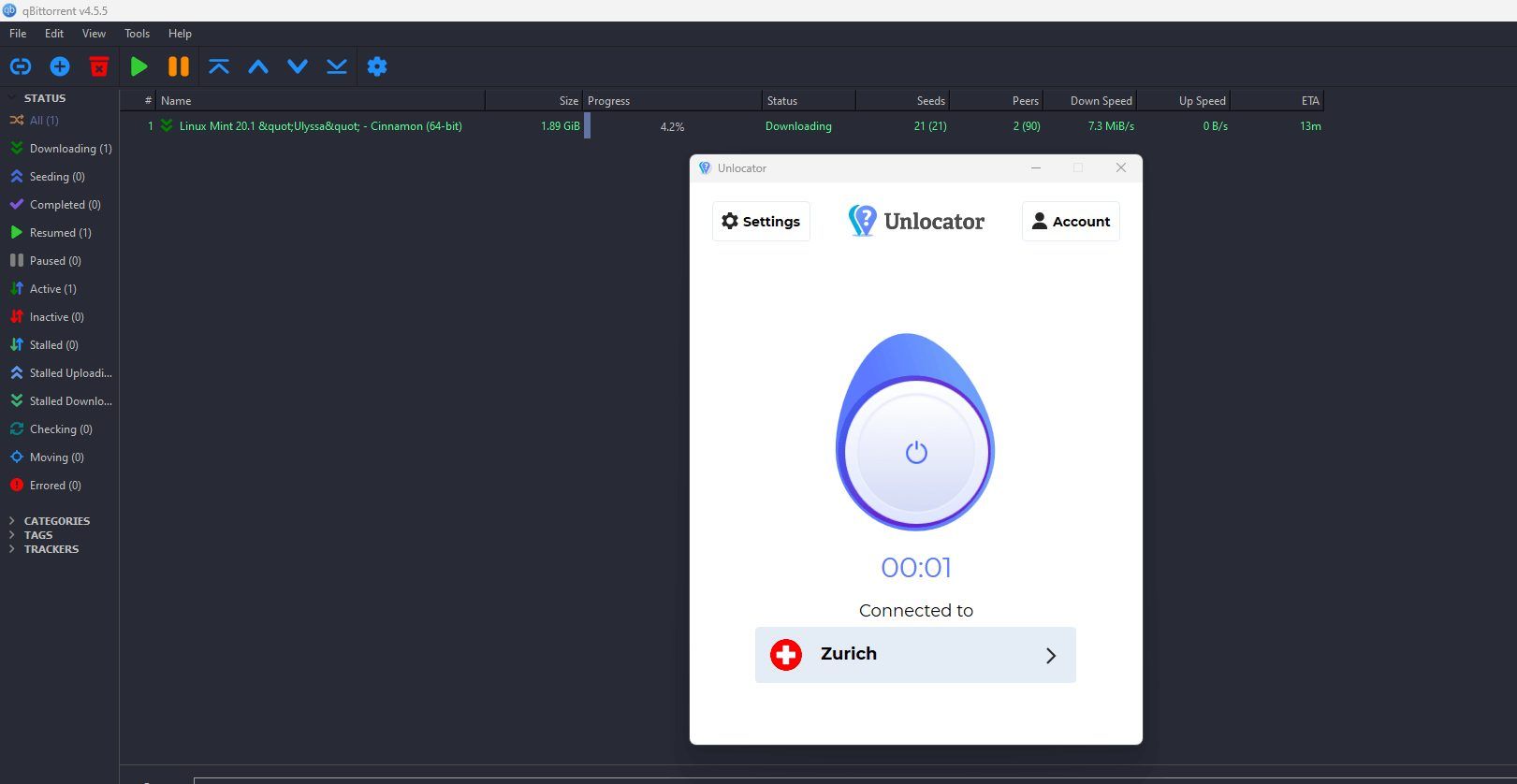The height and width of the screenshot is (784, 1517).
Task: Sort torrents by ETA column
Action: click(1276, 101)
